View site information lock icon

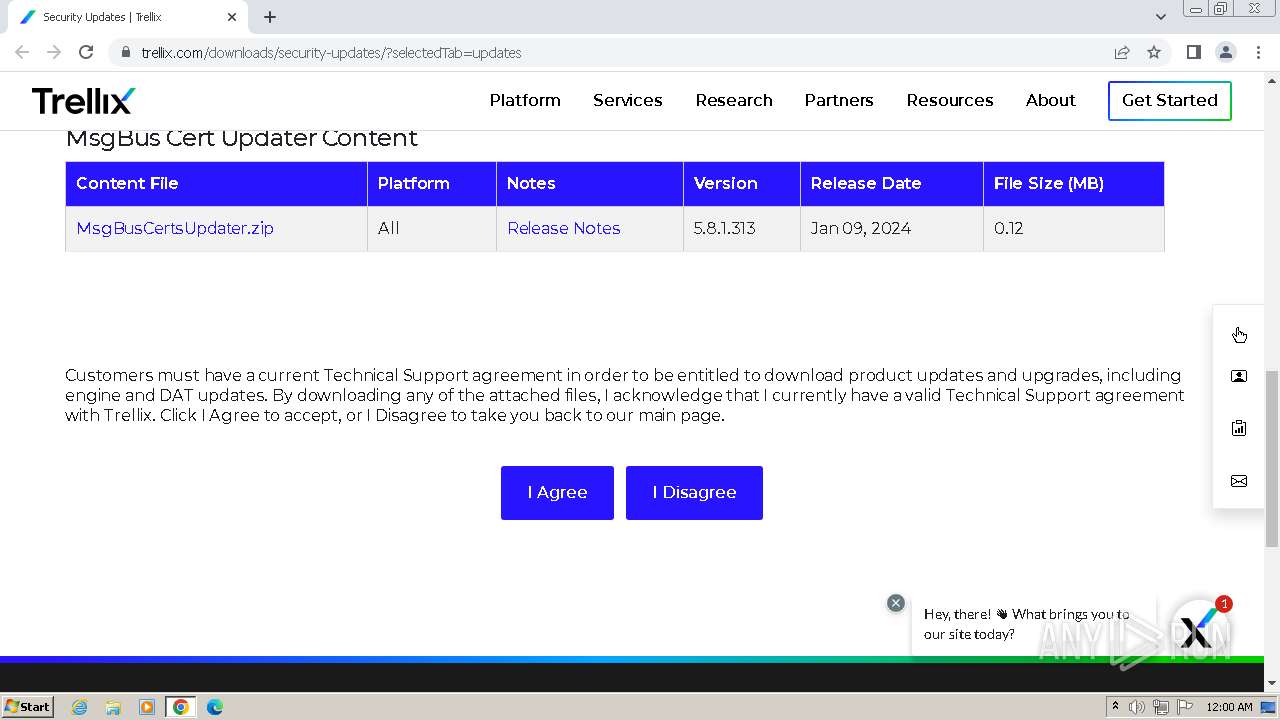click(125, 52)
